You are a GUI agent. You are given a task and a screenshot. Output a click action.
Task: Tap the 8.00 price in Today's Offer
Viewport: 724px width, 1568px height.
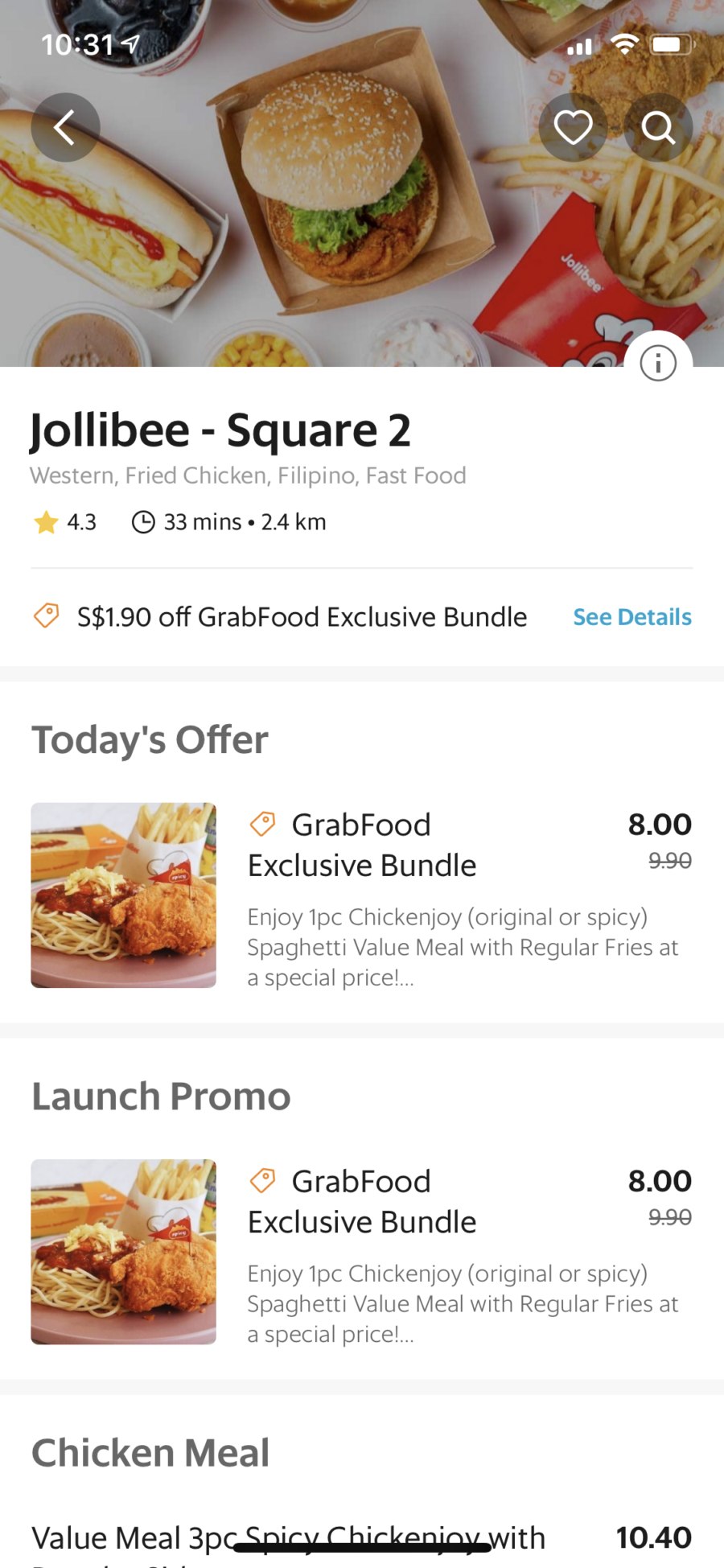[660, 825]
